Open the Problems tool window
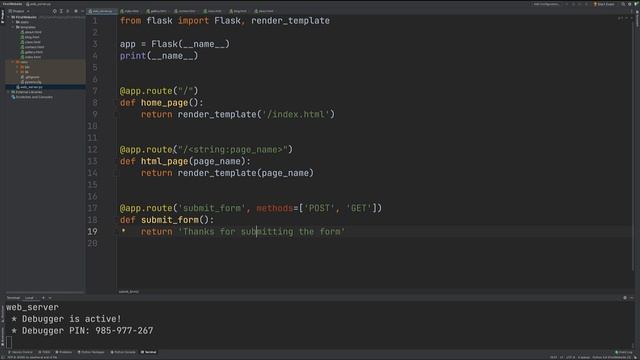640x360 pixels. [63, 352]
